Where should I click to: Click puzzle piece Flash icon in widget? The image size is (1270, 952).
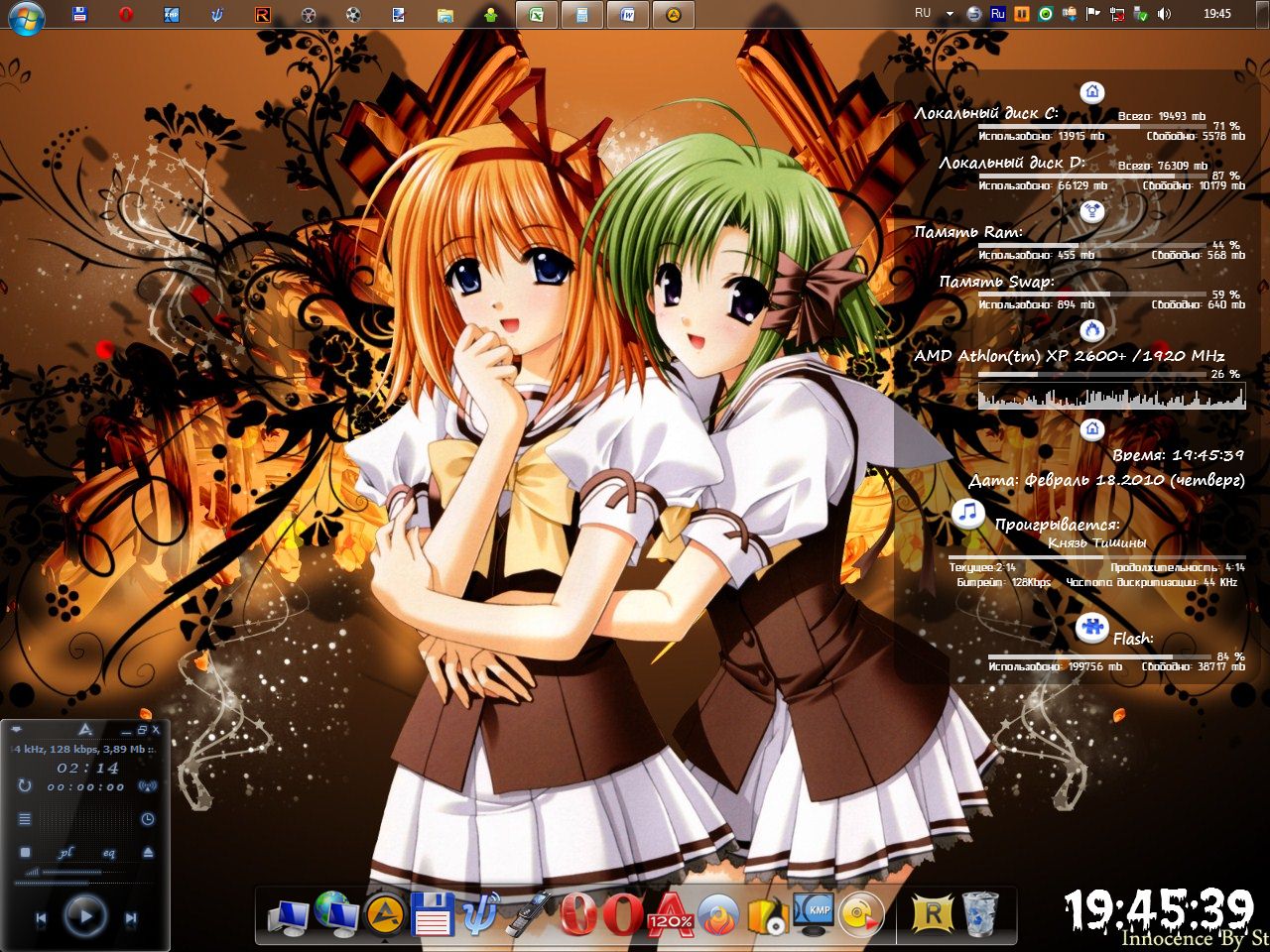click(1092, 629)
